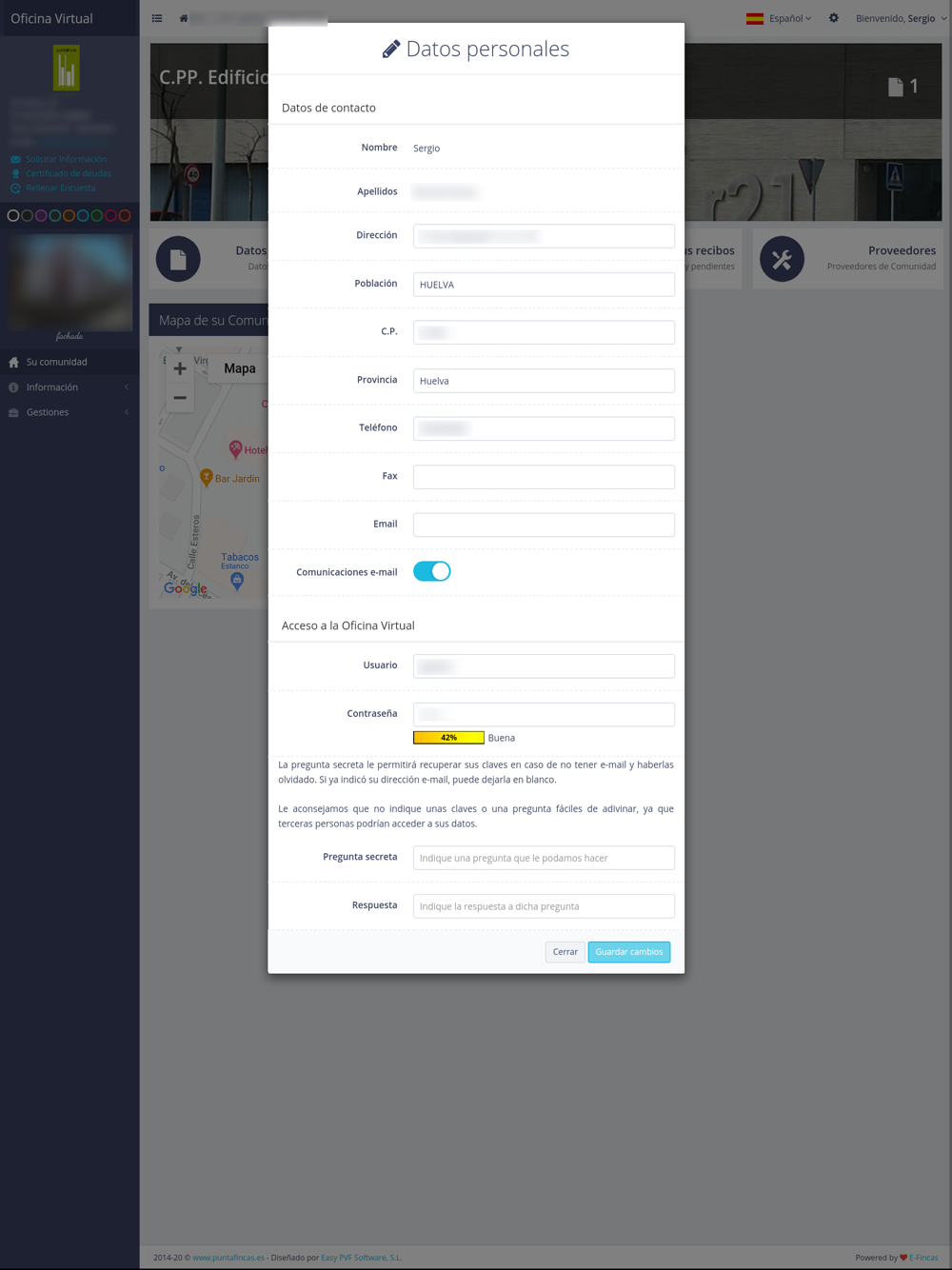The image size is (952, 1270).
Task: Open the Español language dropdown
Action: pos(779,18)
